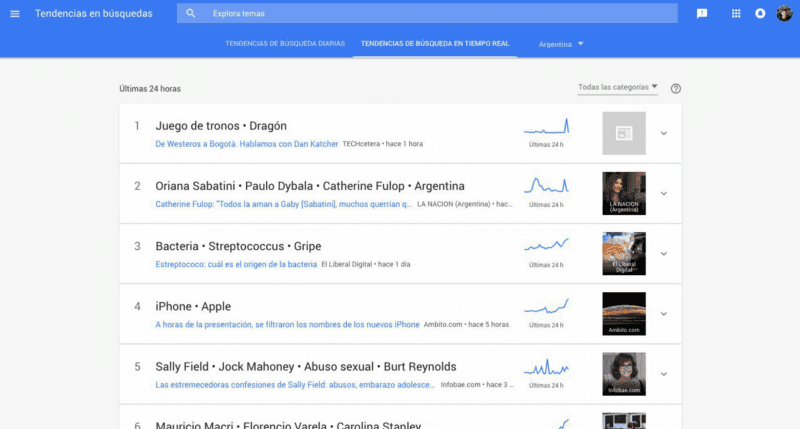Click the search magnifier icon
Image resolution: width=800 pixels, height=429 pixels.
pyautogui.click(x=191, y=13)
